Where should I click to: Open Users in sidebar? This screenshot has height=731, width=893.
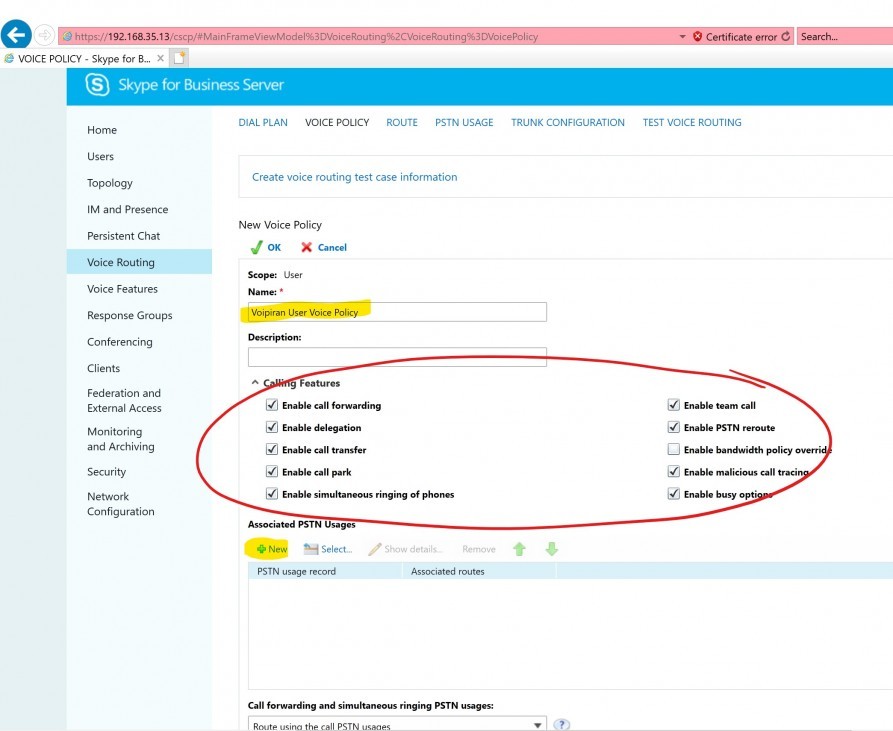tap(100, 156)
